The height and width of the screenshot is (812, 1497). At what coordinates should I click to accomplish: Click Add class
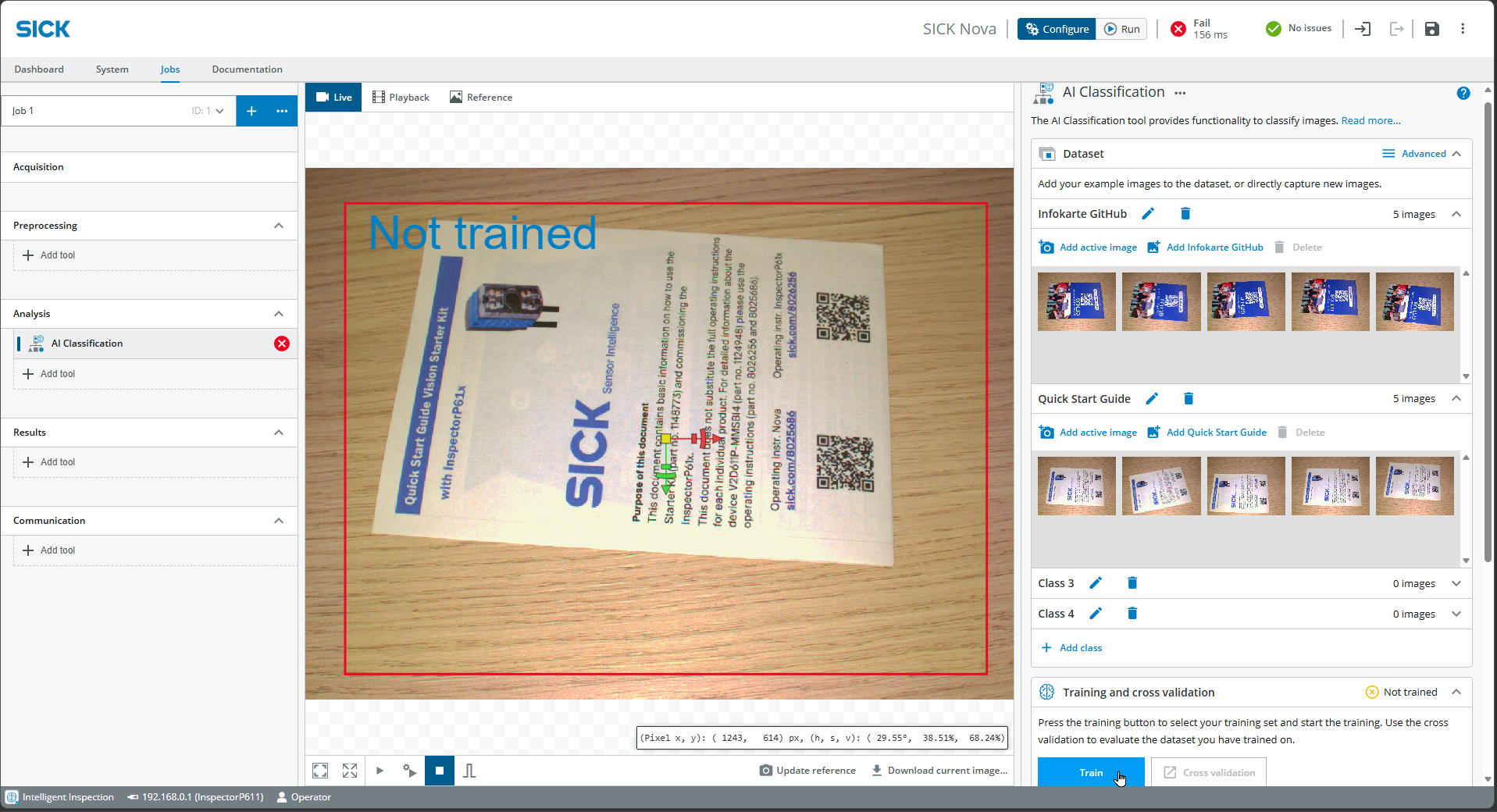coord(1071,648)
